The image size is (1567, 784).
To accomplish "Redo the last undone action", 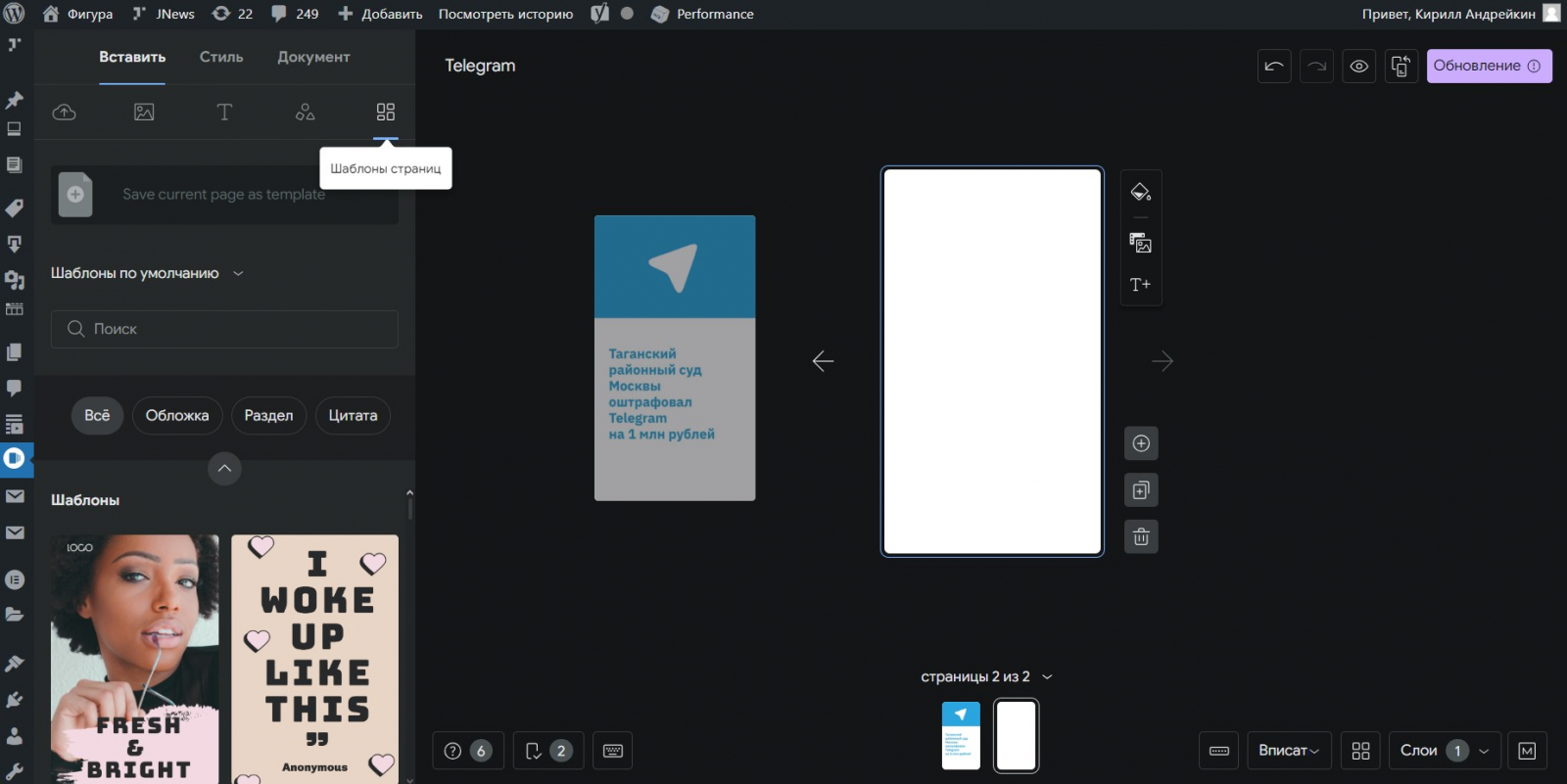I will point(1317,66).
